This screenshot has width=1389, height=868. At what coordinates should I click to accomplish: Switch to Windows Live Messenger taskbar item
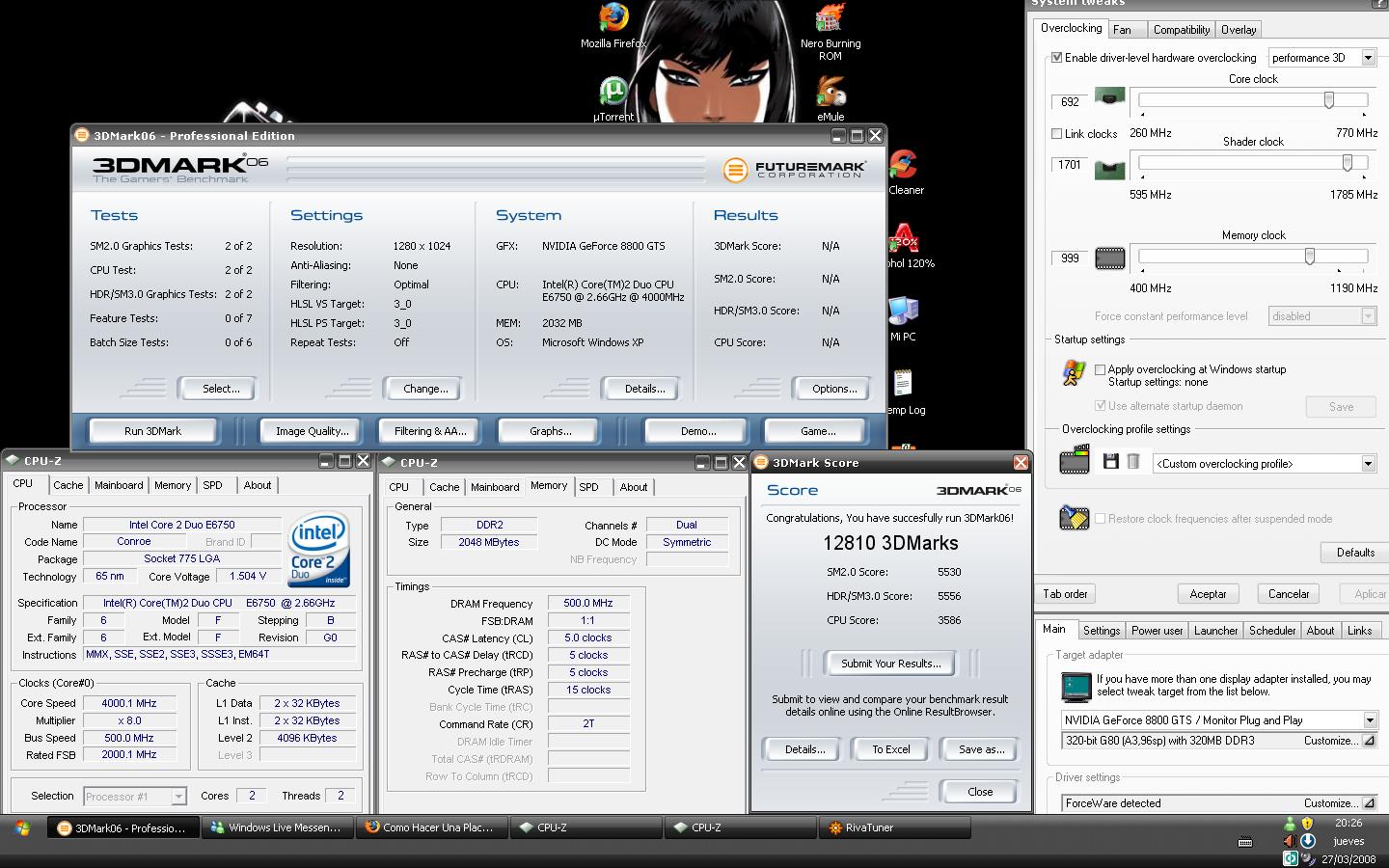(x=278, y=827)
